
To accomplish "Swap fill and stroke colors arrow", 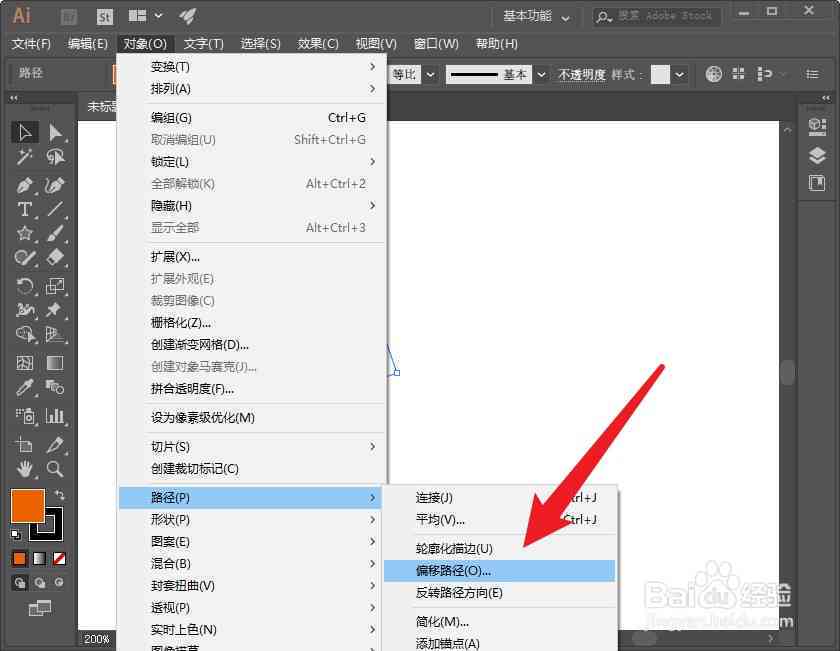I will [58, 495].
